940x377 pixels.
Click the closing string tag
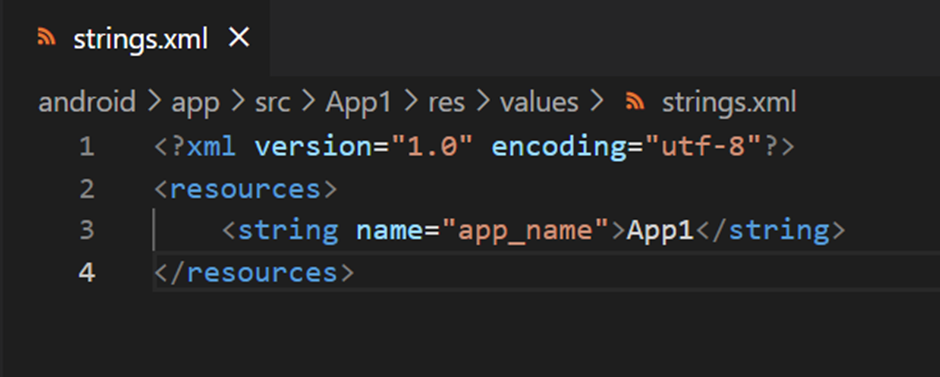click(x=770, y=231)
